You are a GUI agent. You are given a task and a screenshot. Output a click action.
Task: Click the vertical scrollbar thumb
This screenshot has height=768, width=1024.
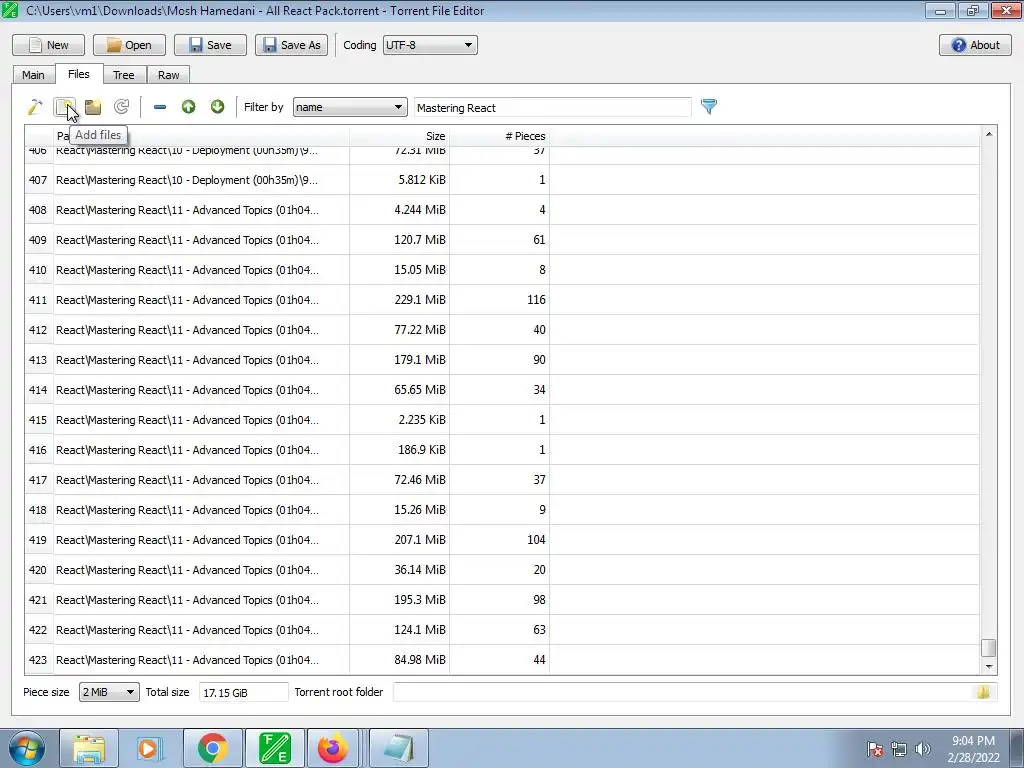coord(988,648)
